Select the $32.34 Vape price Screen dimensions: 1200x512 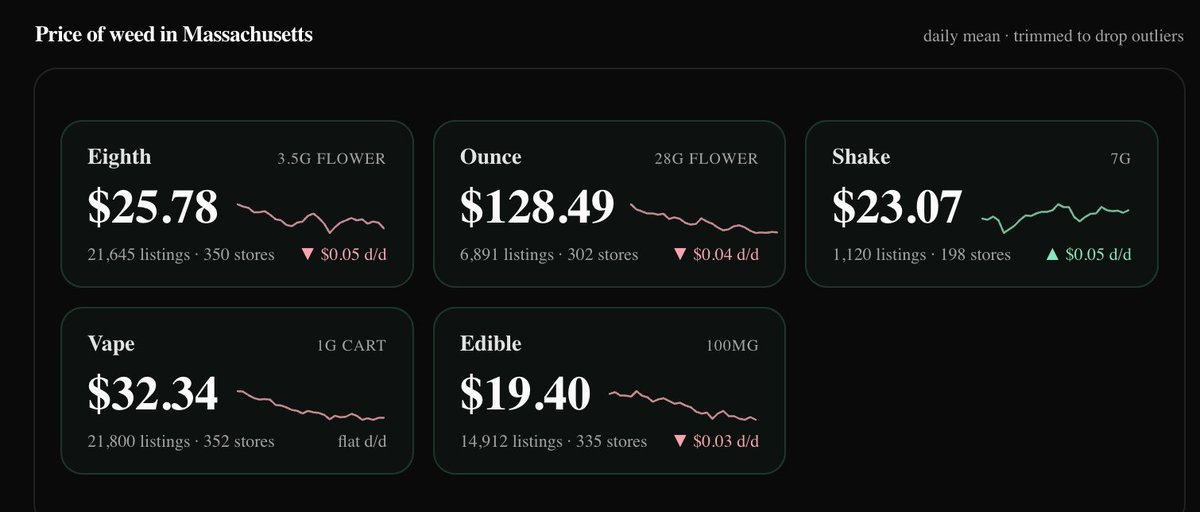(153, 394)
